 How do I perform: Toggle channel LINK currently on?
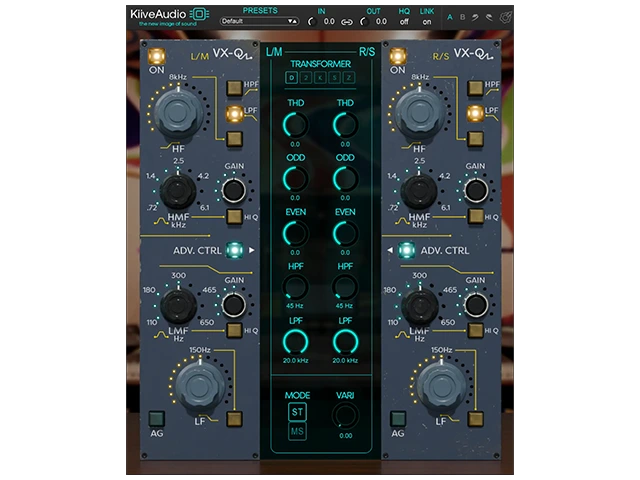[x=427, y=22]
